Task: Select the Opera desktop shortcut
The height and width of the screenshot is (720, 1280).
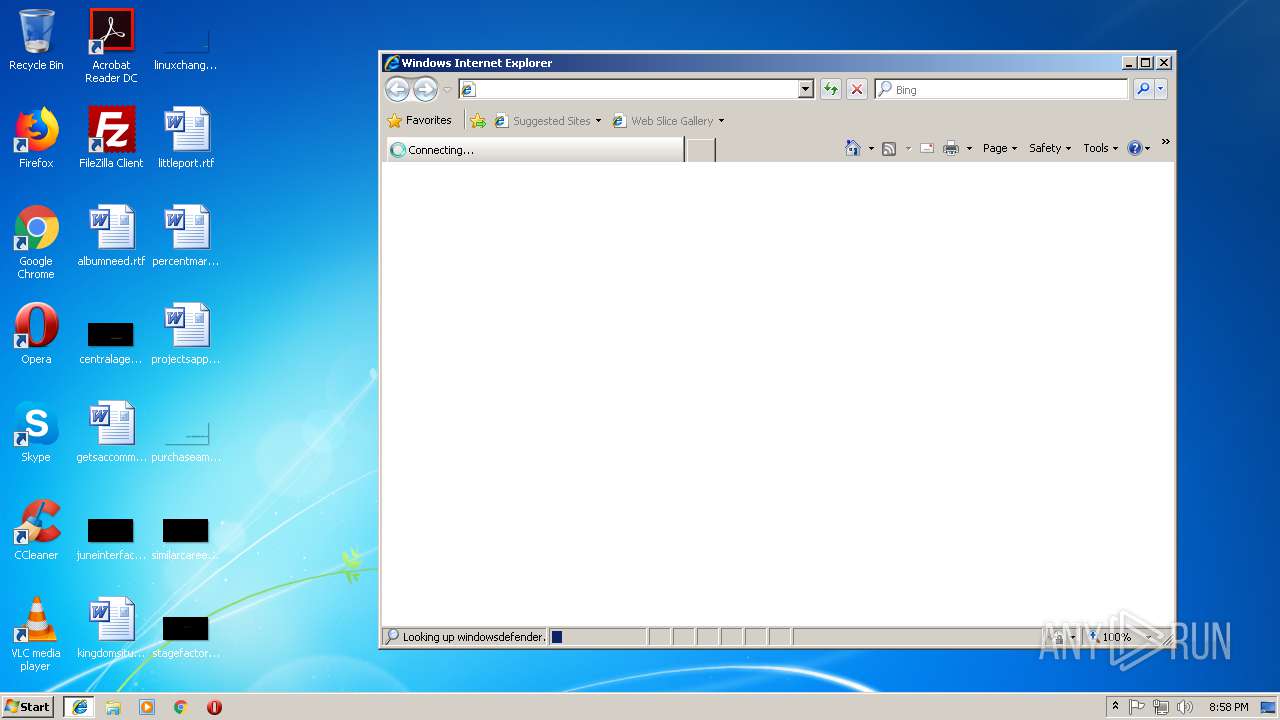Action: 36,334
